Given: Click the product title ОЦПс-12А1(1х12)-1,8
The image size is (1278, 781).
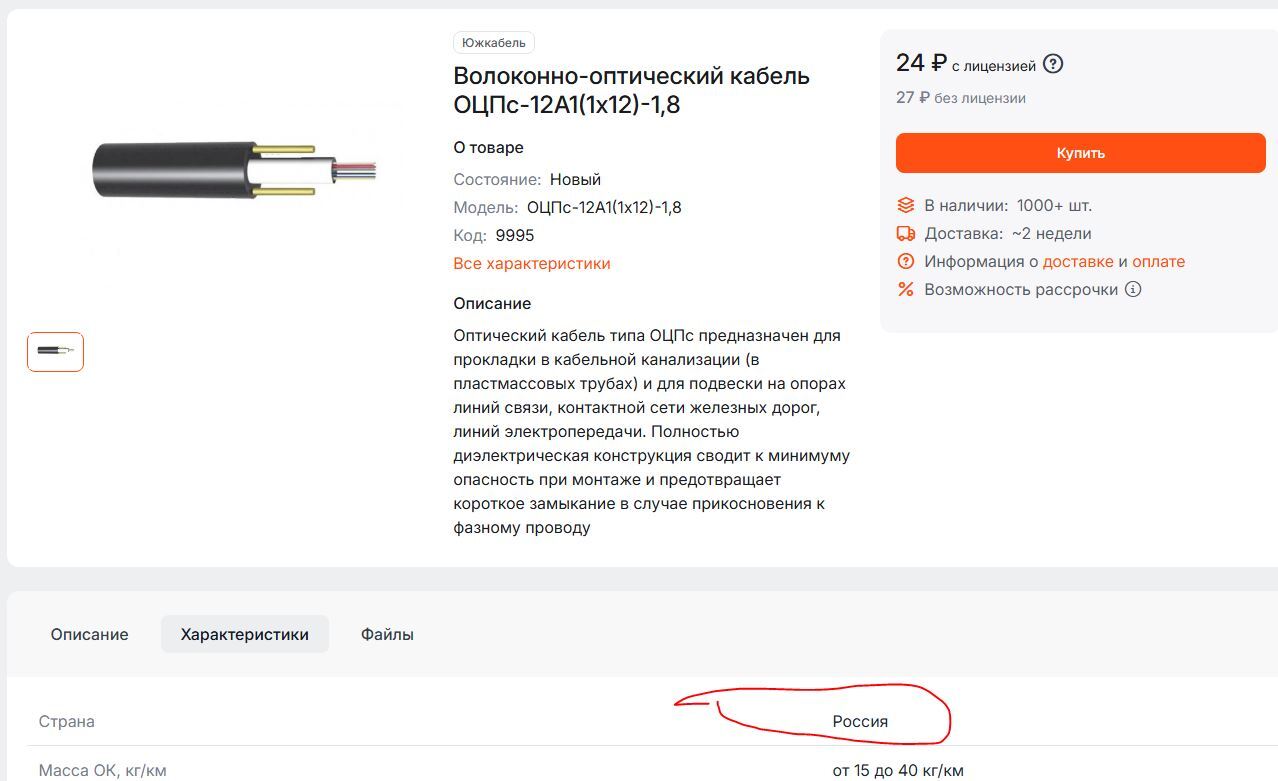Looking at the screenshot, I should click(x=632, y=90).
